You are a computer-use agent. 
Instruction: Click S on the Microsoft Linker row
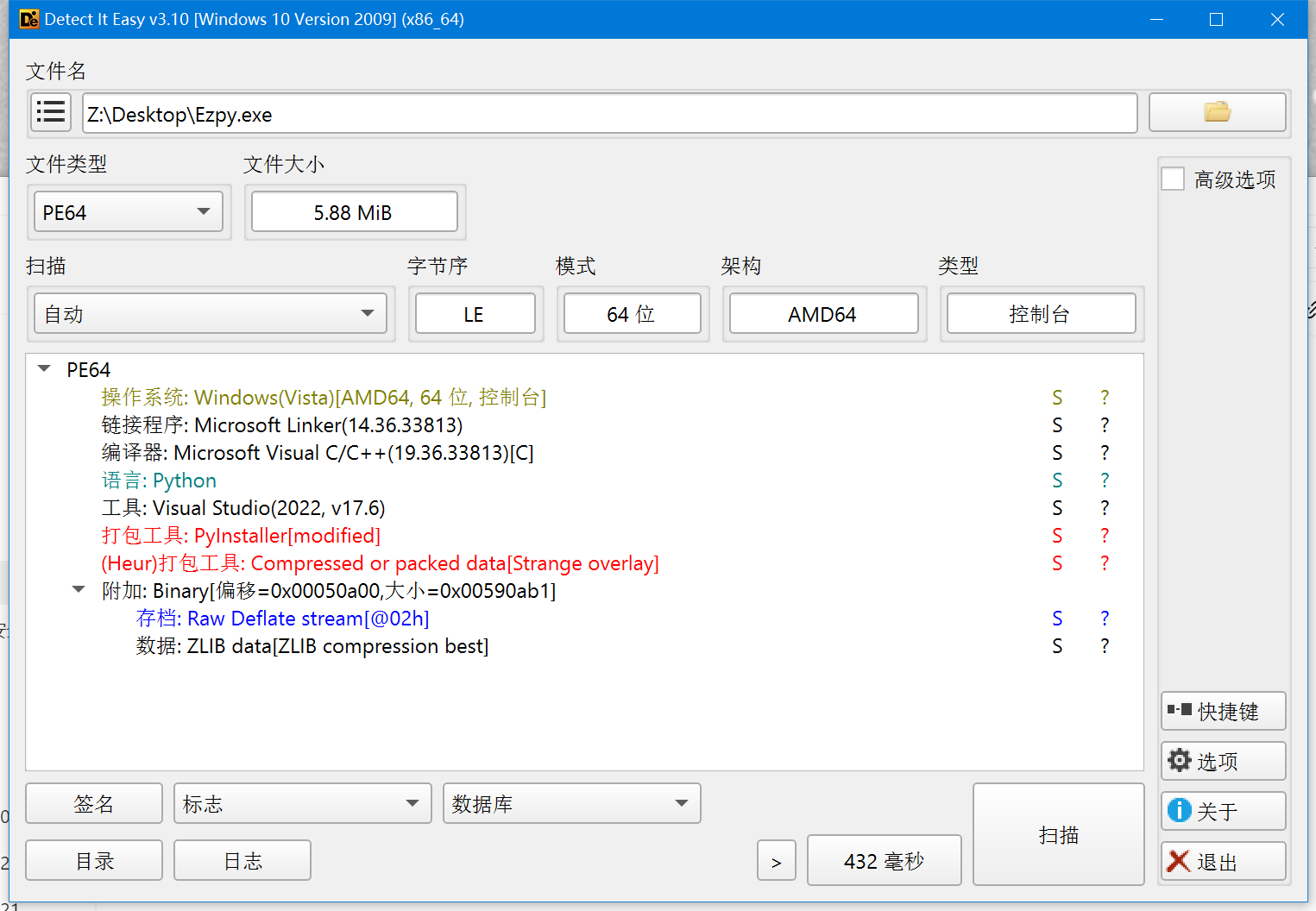[1057, 424]
